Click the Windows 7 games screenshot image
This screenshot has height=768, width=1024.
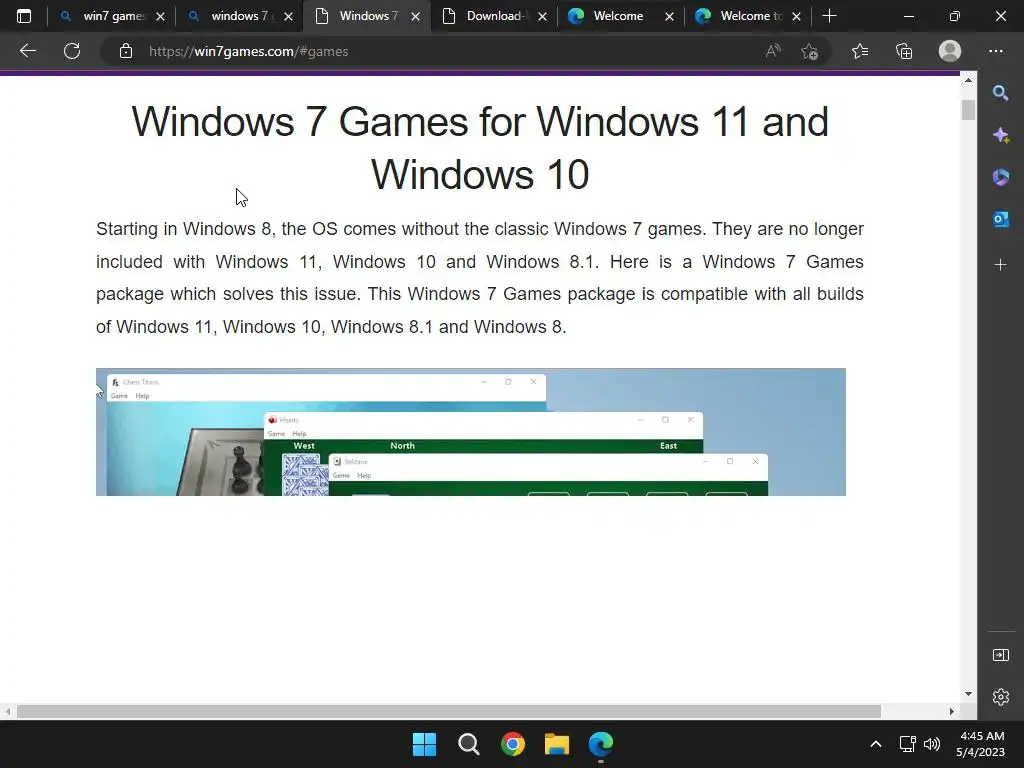471,432
